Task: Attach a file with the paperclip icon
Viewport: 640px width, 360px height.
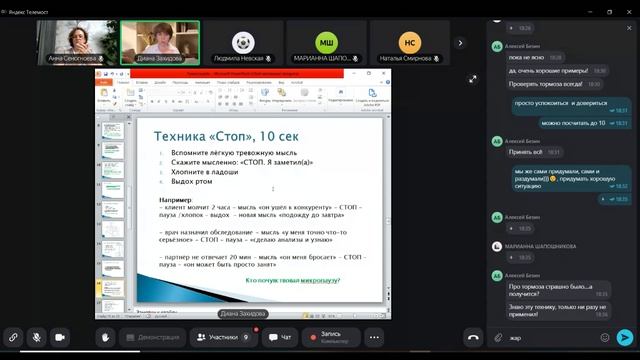Action: coord(498,338)
